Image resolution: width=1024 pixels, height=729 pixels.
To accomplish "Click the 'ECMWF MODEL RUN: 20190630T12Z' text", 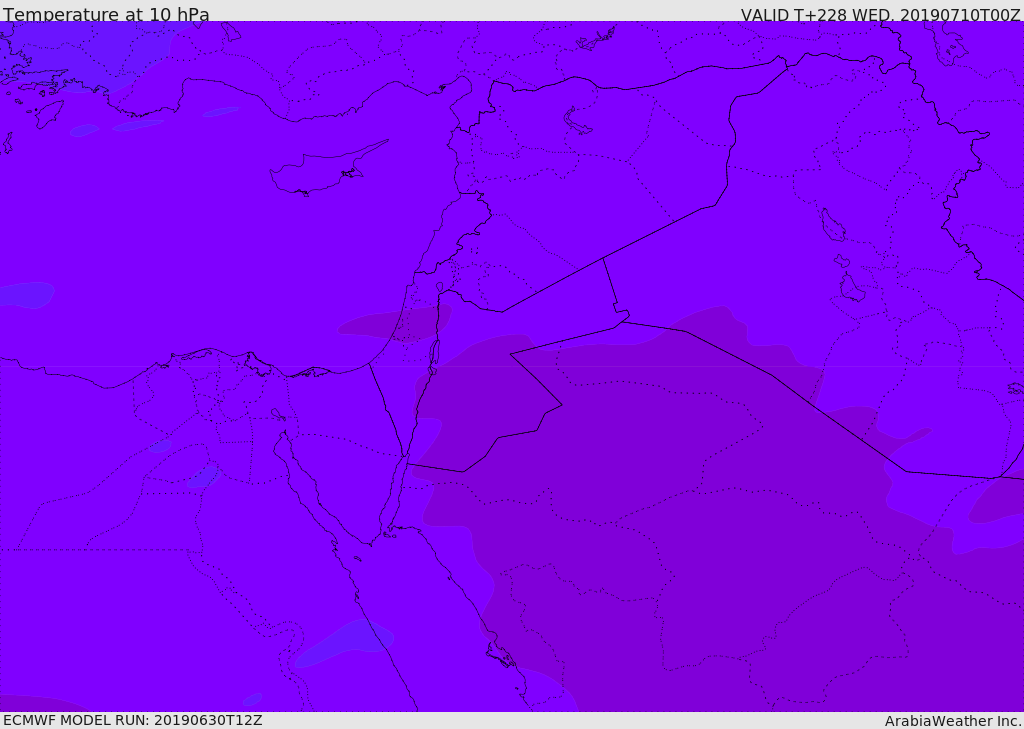I will pyautogui.click(x=133, y=720).
